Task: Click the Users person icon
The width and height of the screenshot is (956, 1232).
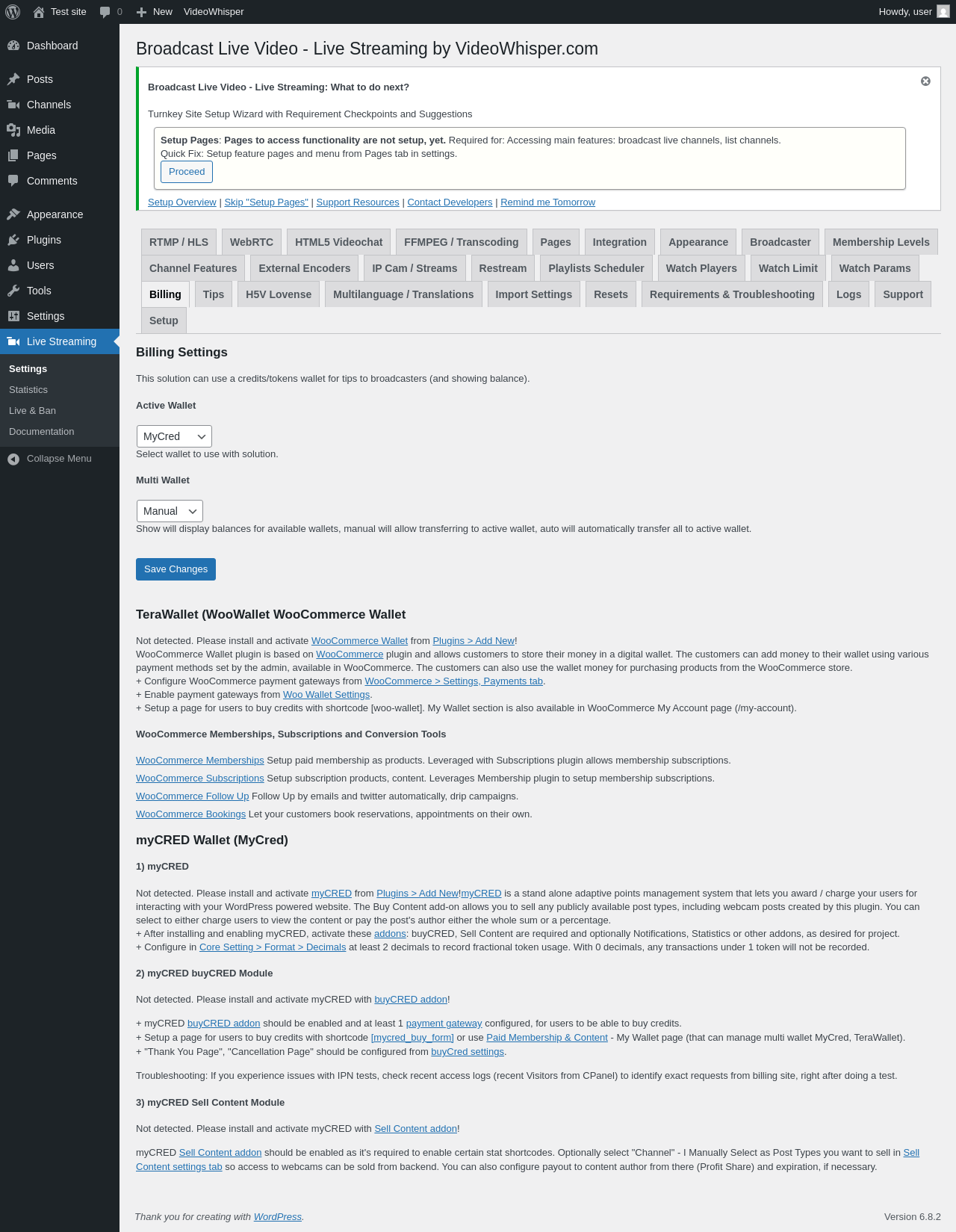Action: click(13, 265)
